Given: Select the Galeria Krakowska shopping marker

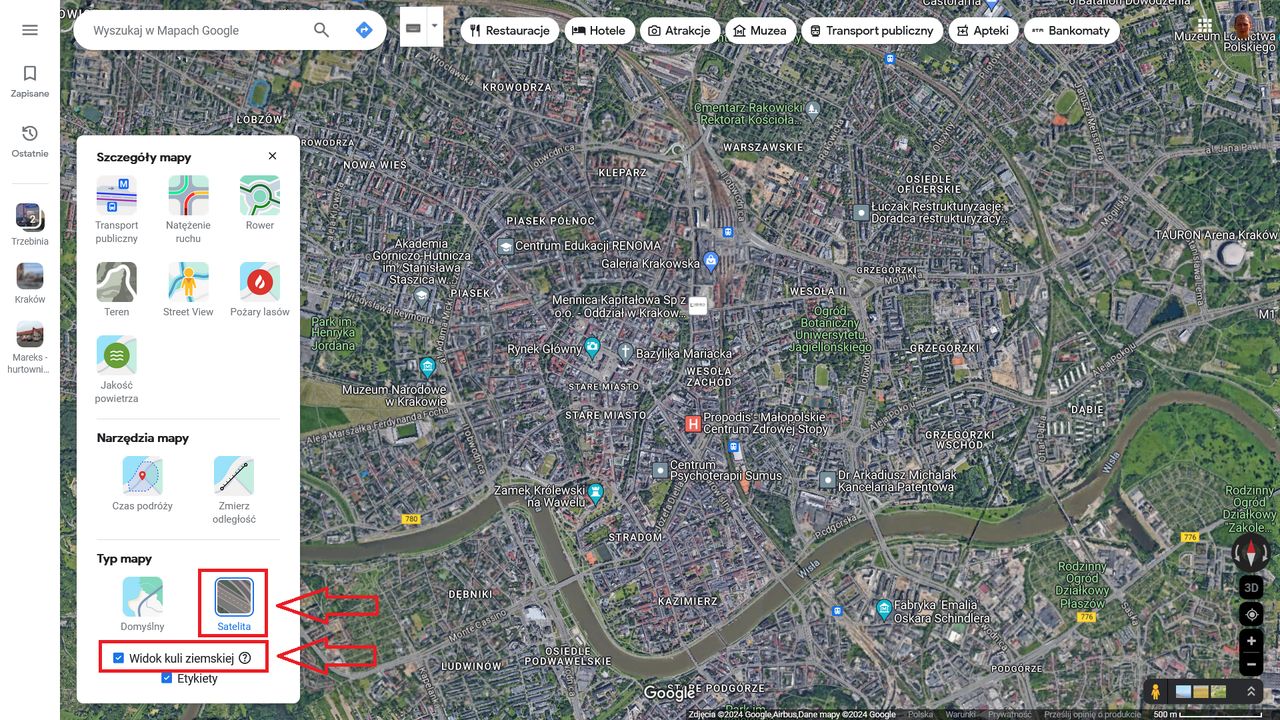Looking at the screenshot, I should tap(711, 262).
